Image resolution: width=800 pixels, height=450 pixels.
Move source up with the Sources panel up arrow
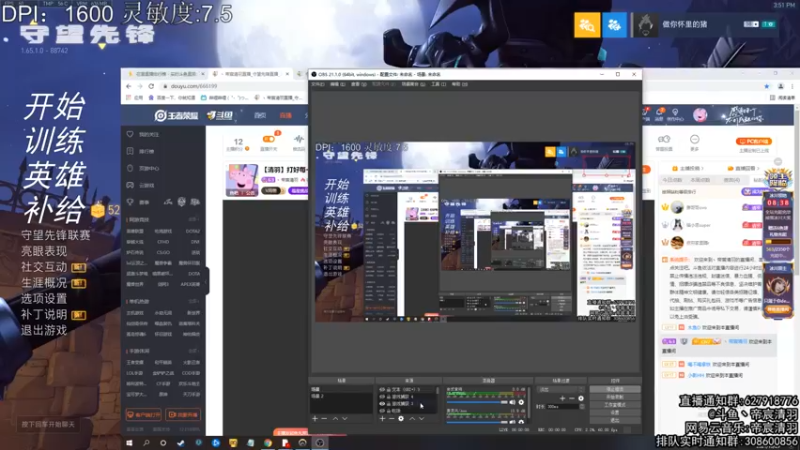coord(412,418)
